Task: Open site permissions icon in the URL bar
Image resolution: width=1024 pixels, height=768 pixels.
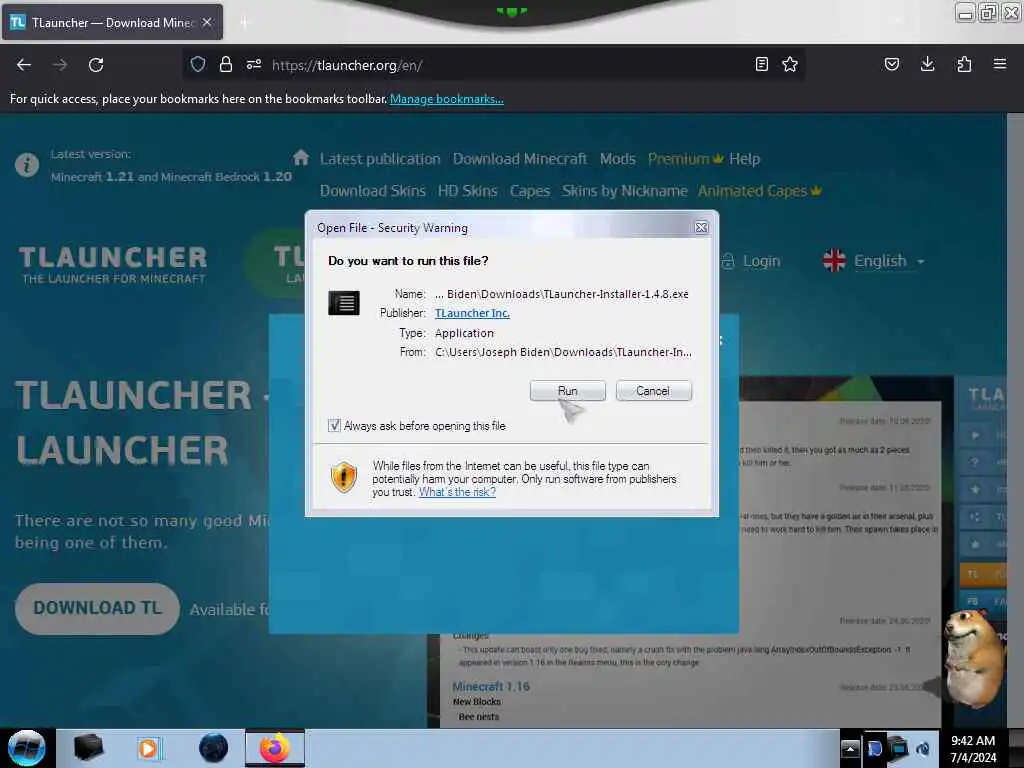Action: 254,64
